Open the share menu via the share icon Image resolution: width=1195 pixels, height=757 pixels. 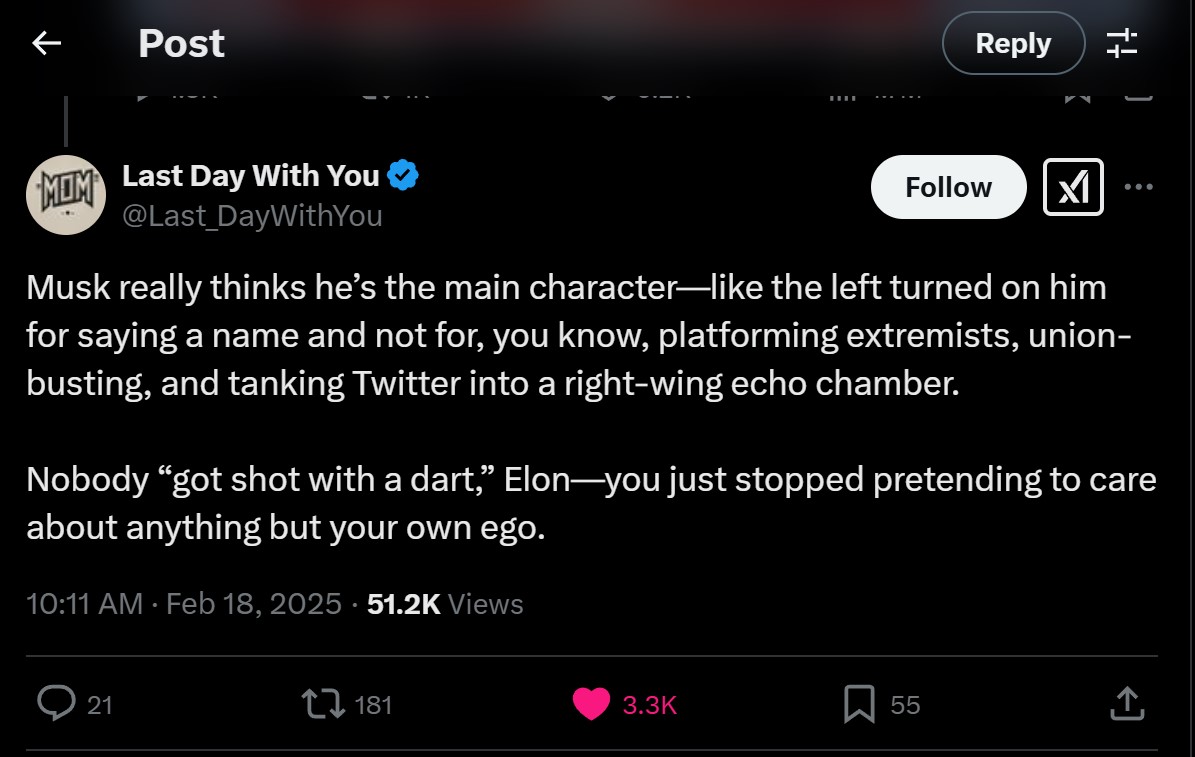coord(1127,704)
